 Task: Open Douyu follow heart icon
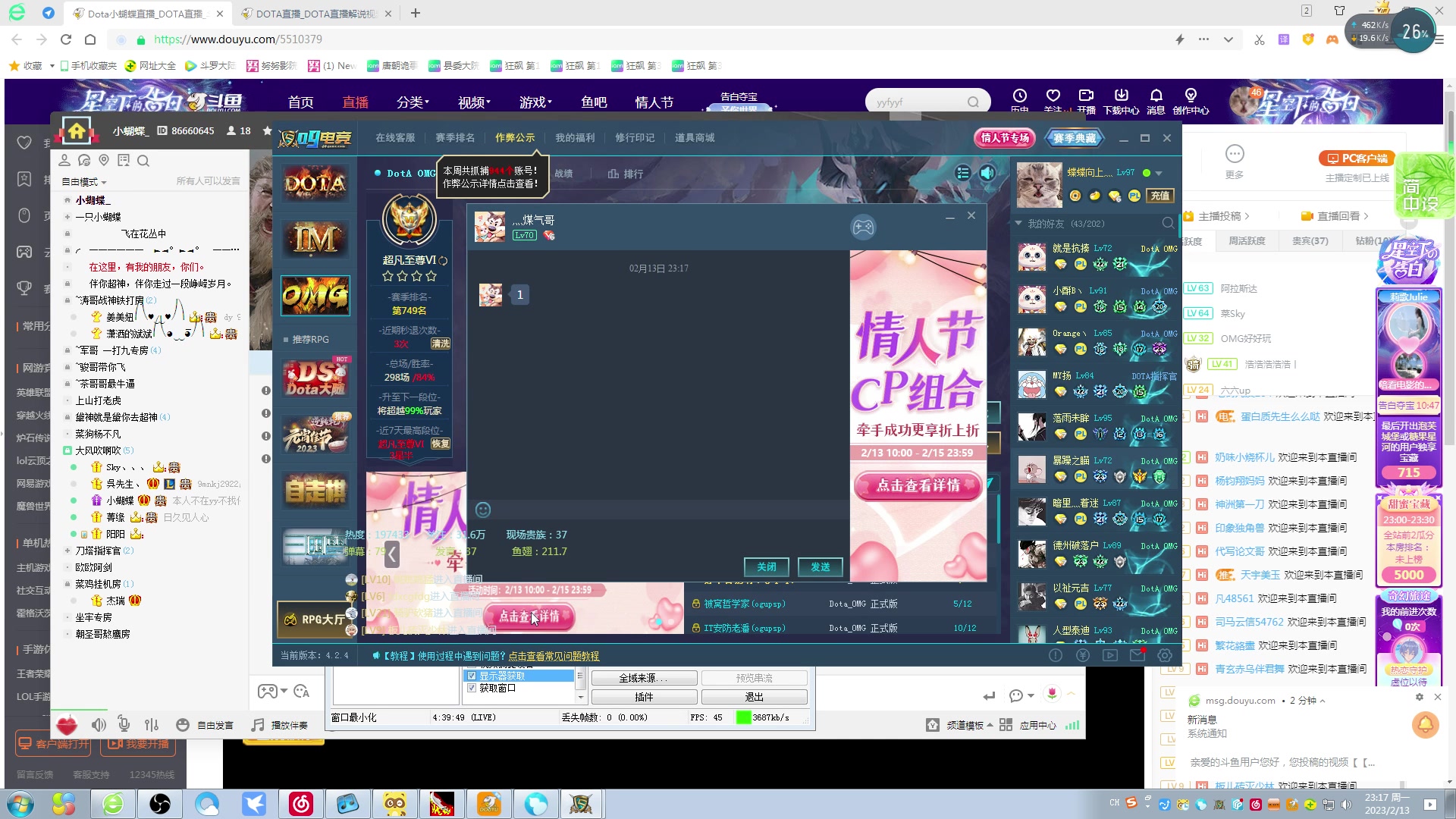[x=1053, y=96]
